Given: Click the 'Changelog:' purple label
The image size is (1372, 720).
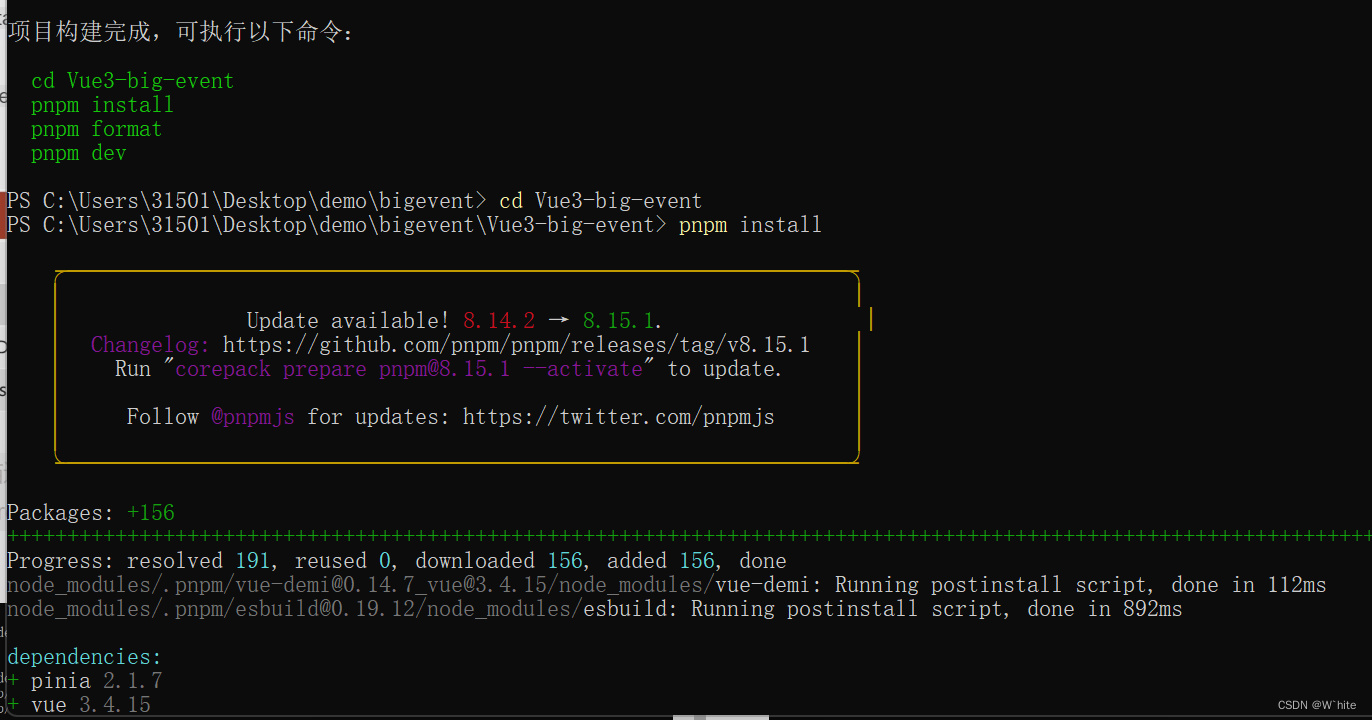Looking at the screenshot, I should point(150,345).
